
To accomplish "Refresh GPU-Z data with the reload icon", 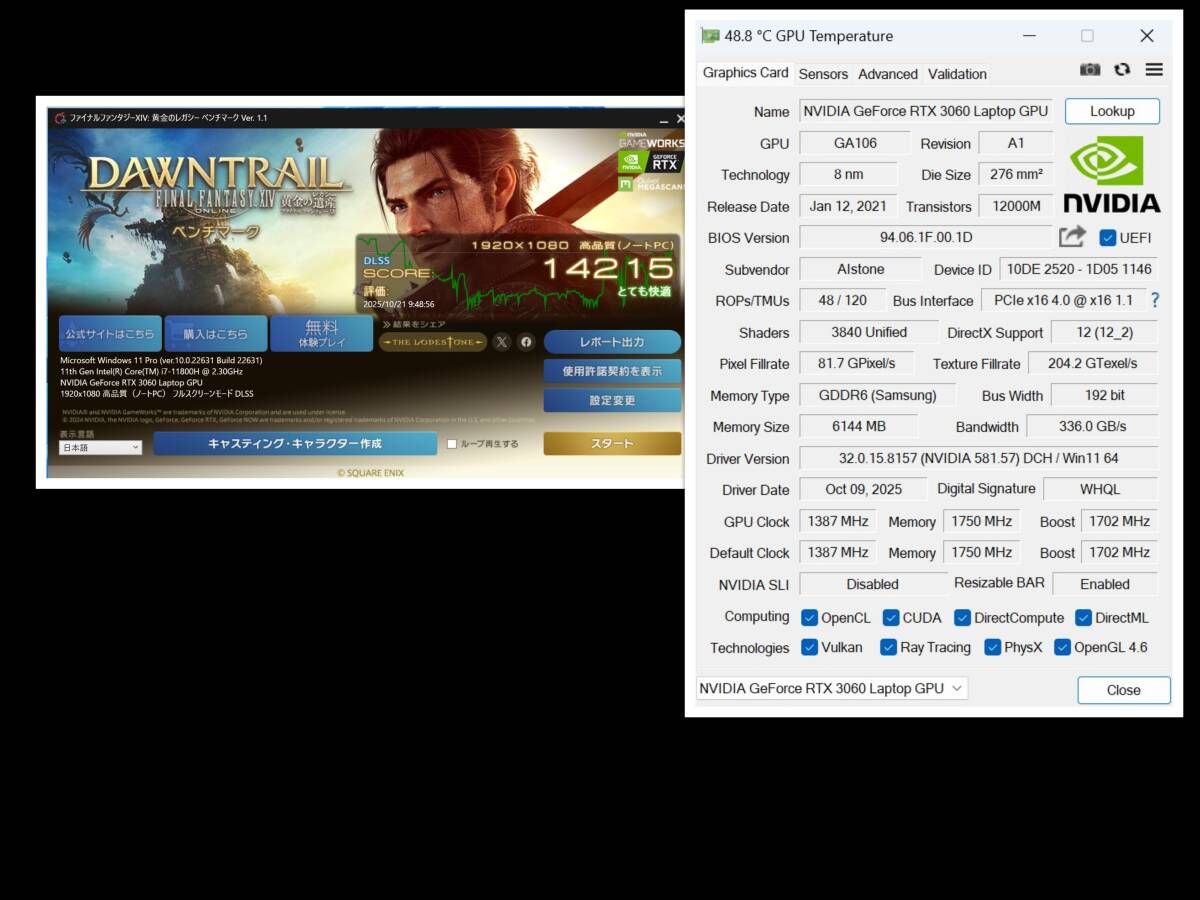I will click(x=1122, y=70).
